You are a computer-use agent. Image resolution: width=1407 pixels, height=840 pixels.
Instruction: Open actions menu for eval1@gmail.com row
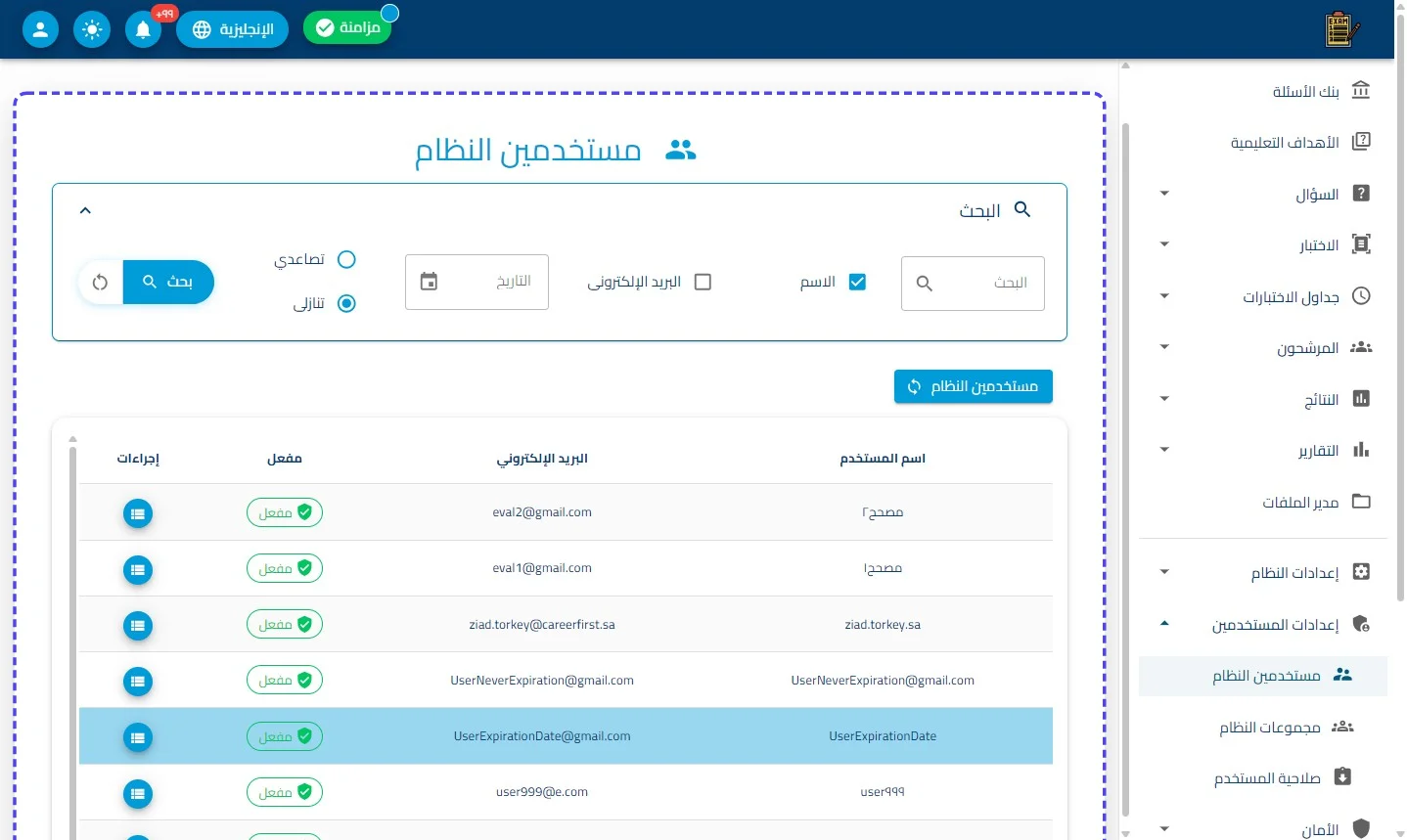tap(138, 569)
